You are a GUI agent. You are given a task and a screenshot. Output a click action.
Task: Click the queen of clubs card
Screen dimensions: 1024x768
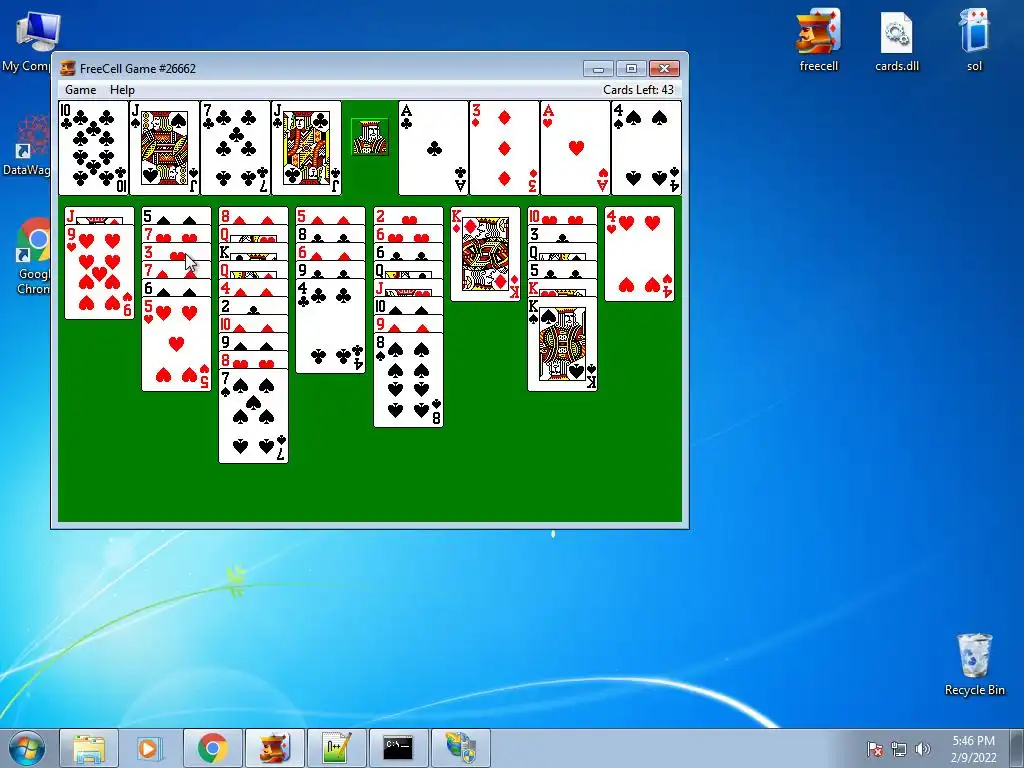point(408,270)
